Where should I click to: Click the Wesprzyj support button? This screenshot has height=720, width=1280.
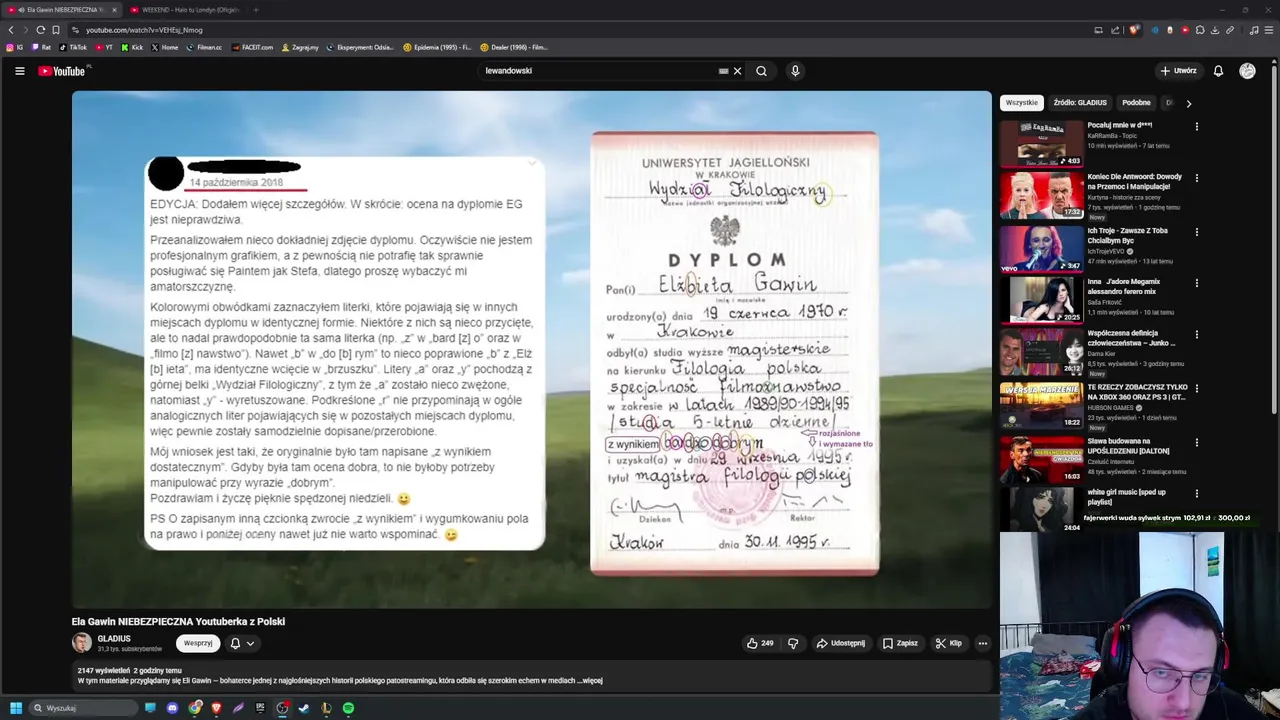198,643
